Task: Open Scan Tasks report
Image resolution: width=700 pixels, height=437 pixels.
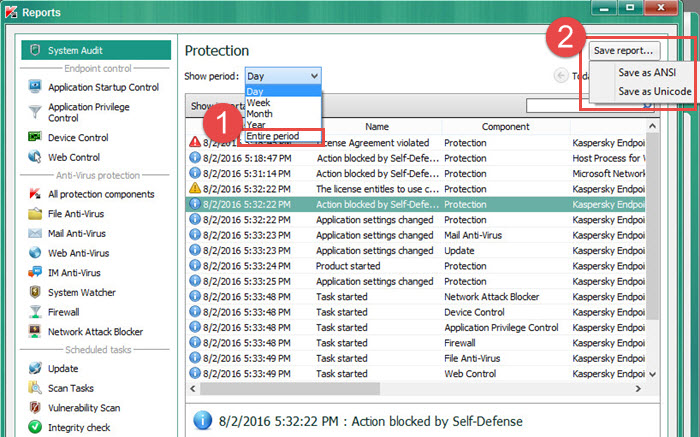Action: (71, 388)
